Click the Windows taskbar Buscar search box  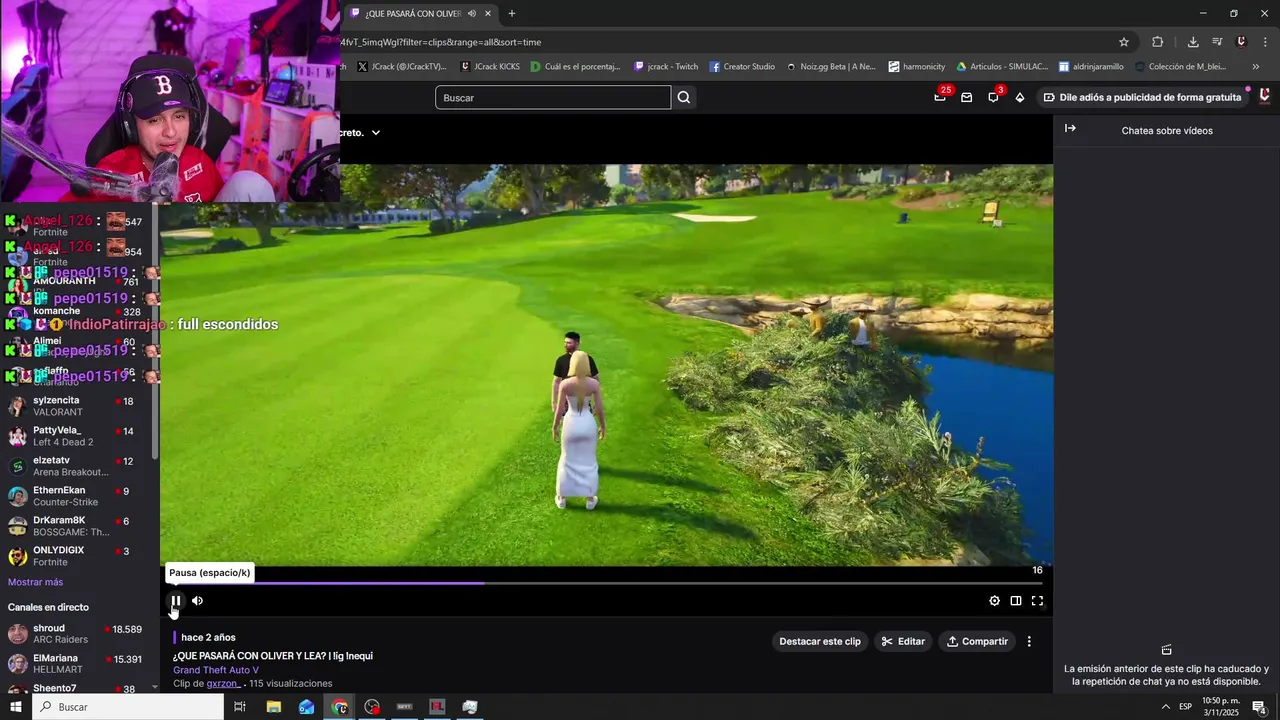(x=128, y=707)
